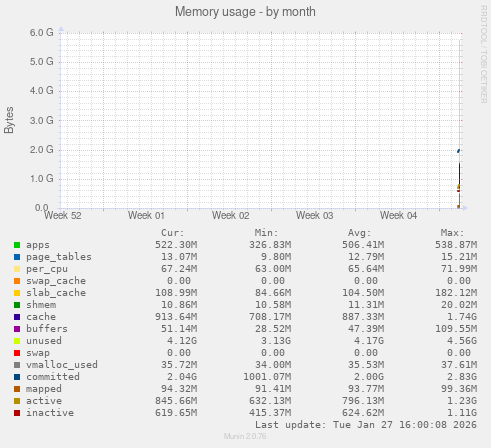
Task: Click apps current value 522.30M
Action: (176, 245)
